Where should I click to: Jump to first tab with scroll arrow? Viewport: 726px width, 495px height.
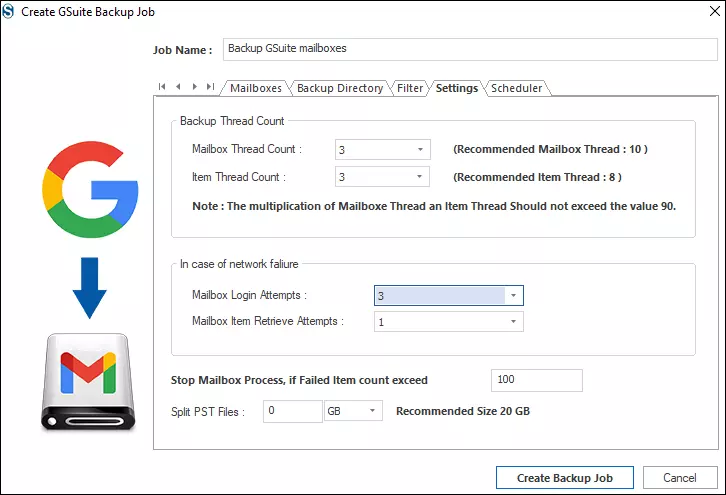(162, 87)
